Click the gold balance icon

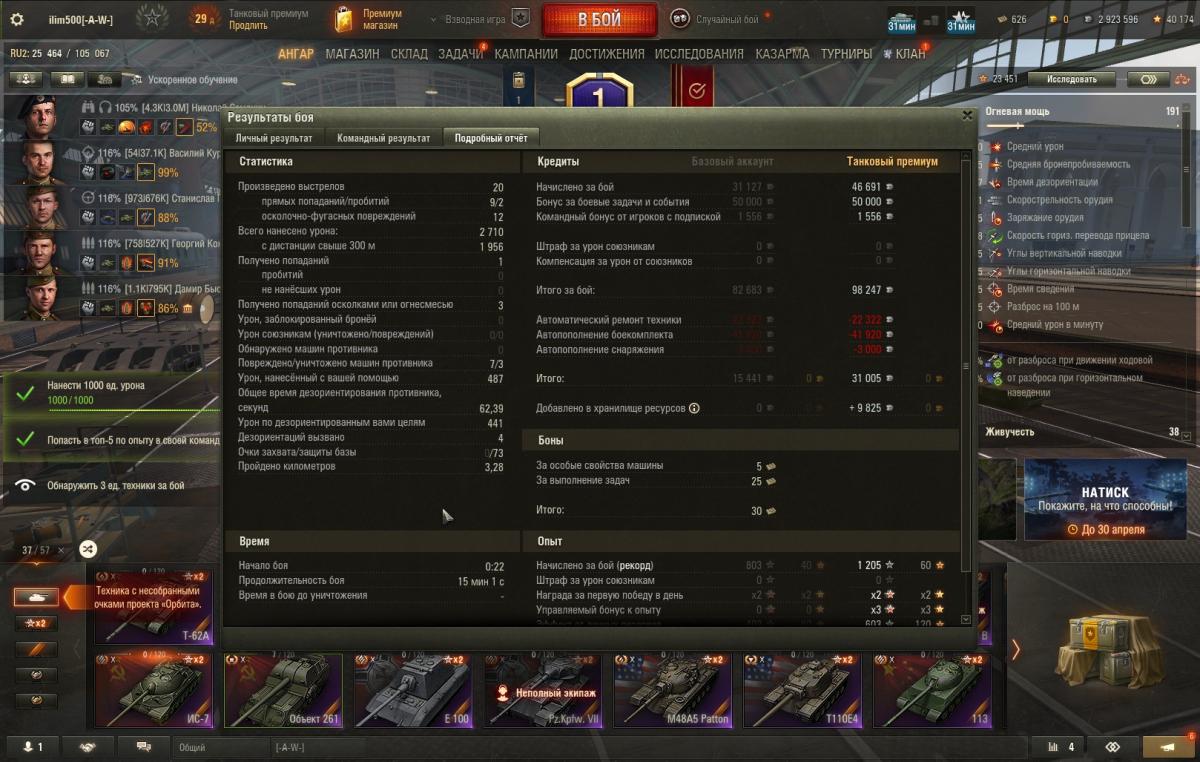pyautogui.click(x=1056, y=19)
